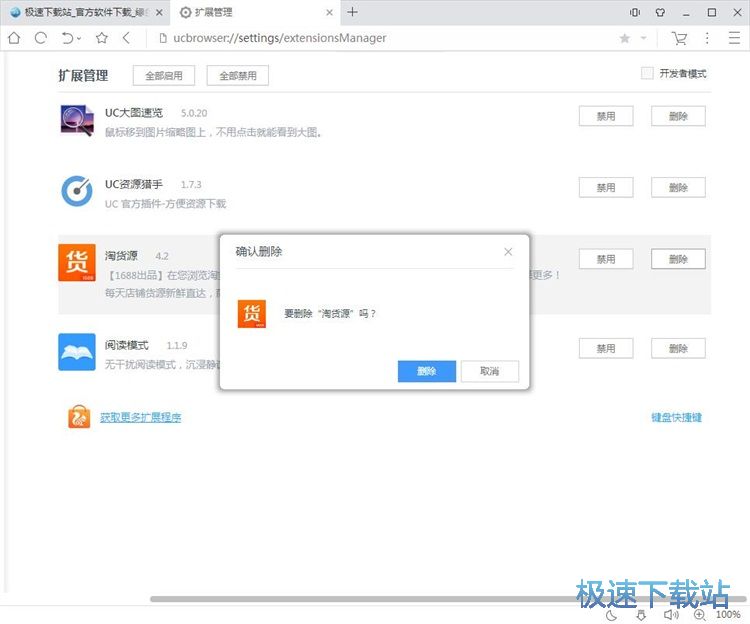Disable the UC大图速览 extension

[x=606, y=116]
